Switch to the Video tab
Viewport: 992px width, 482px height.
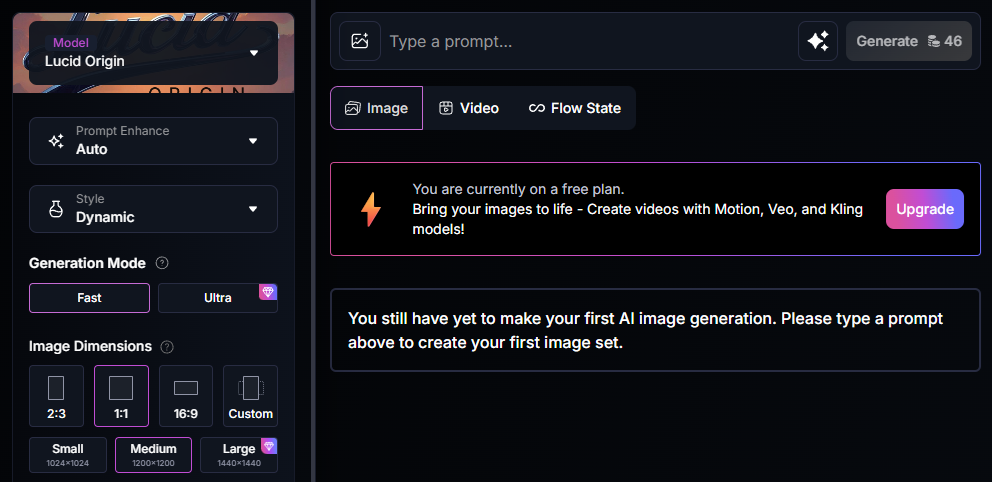coord(469,108)
